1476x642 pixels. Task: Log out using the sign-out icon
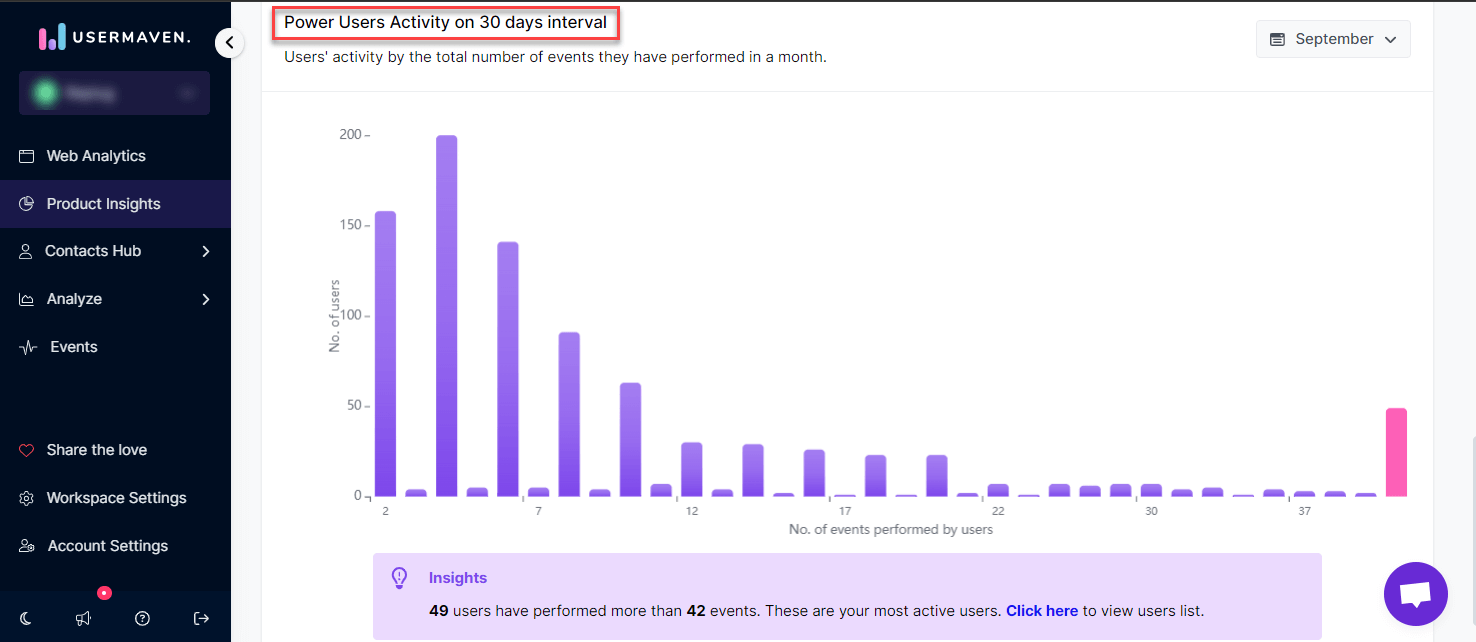[x=200, y=618]
